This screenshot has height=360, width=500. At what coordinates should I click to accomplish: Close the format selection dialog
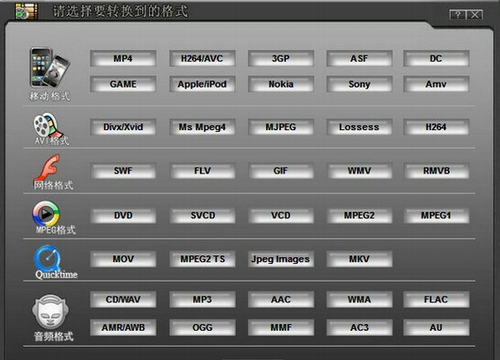475,14
